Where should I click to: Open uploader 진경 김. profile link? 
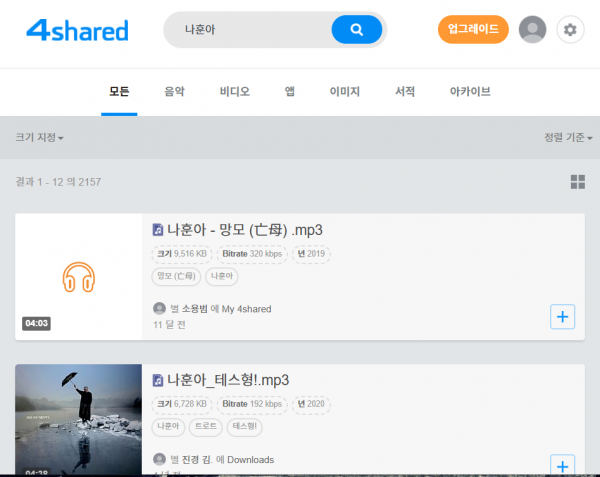196,459
